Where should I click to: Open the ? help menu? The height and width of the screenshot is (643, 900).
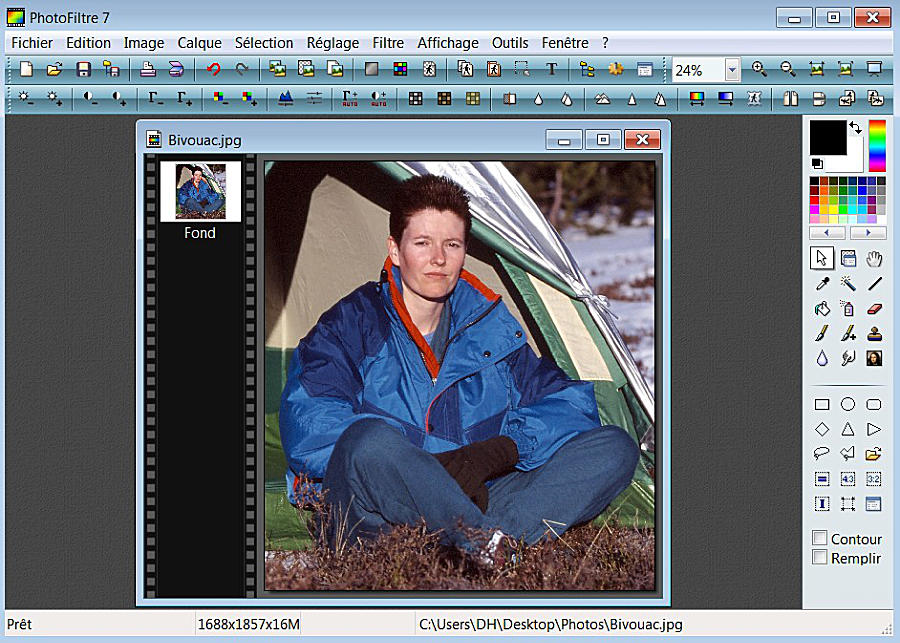click(605, 43)
